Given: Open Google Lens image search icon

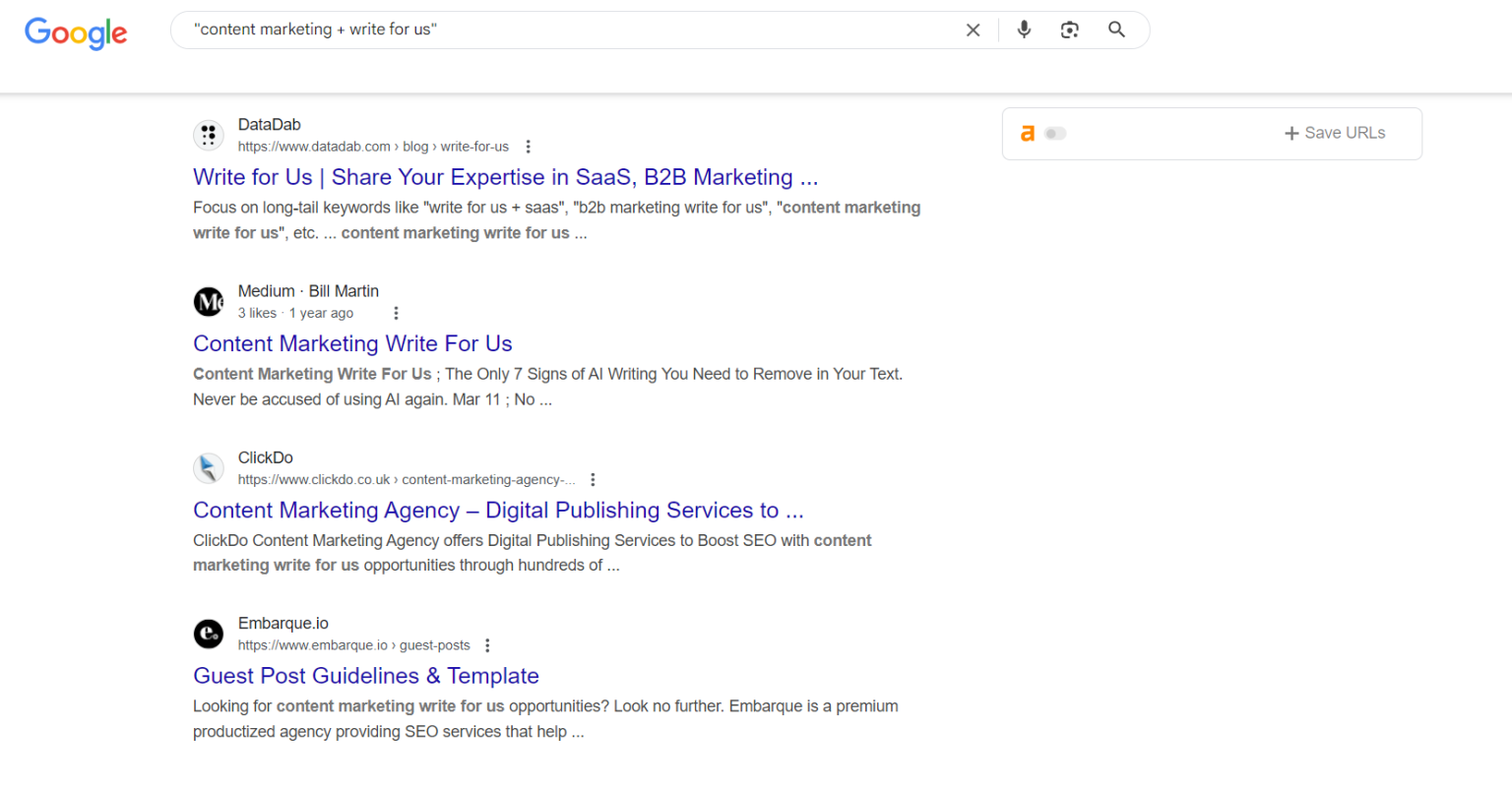Looking at the screenshot, I should pyautogui.click(x=1069, y=30).
